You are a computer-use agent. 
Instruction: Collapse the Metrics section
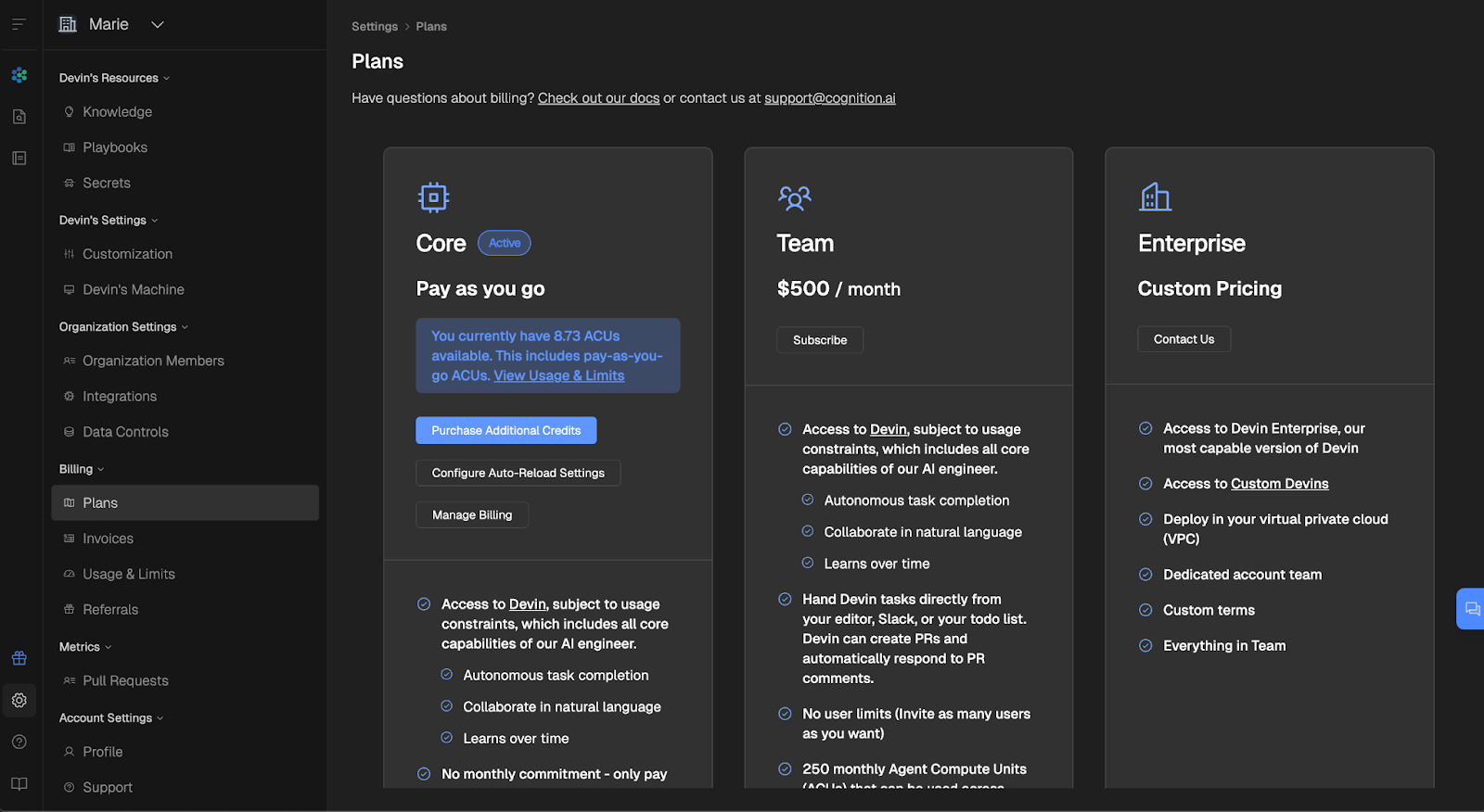tap(85, 647)
